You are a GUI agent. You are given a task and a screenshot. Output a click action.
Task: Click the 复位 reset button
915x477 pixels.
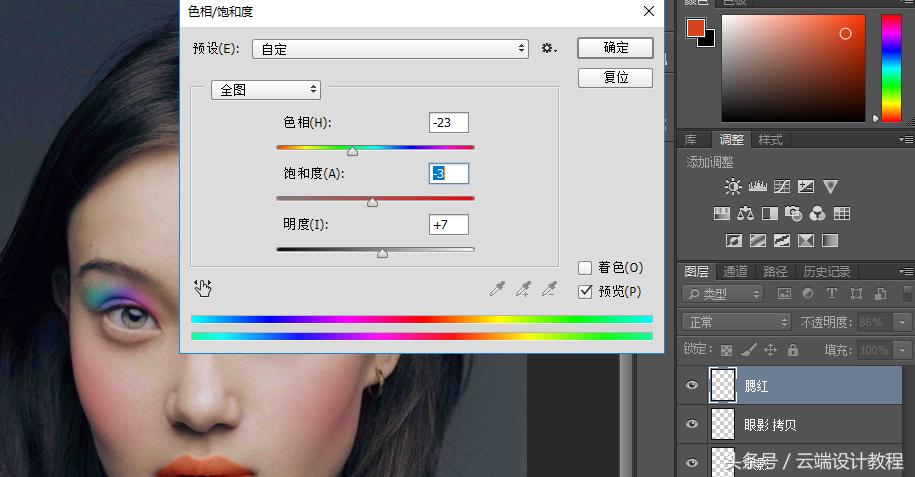(615, 78)
